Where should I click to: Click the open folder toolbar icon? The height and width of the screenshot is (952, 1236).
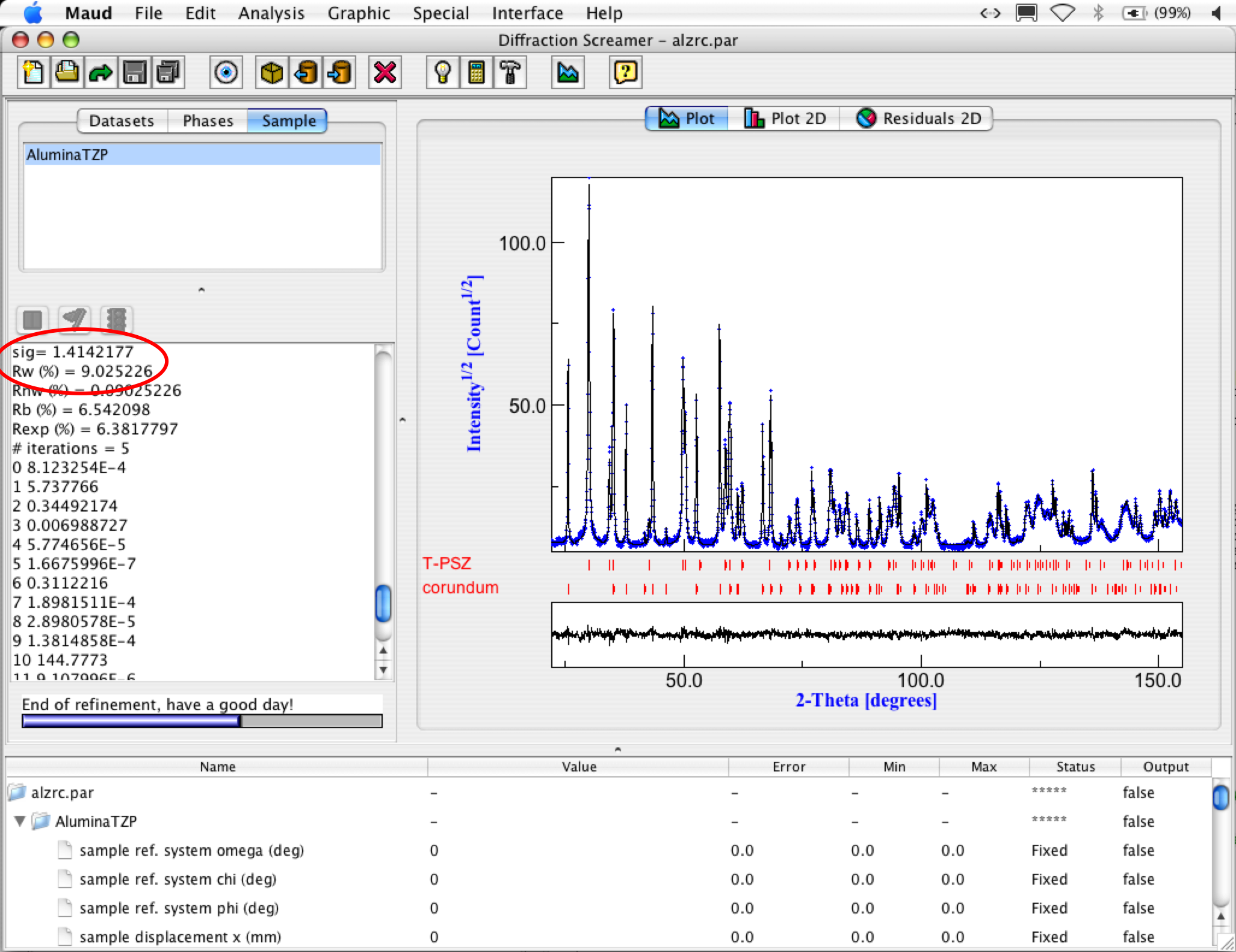(x=67, y=73)
